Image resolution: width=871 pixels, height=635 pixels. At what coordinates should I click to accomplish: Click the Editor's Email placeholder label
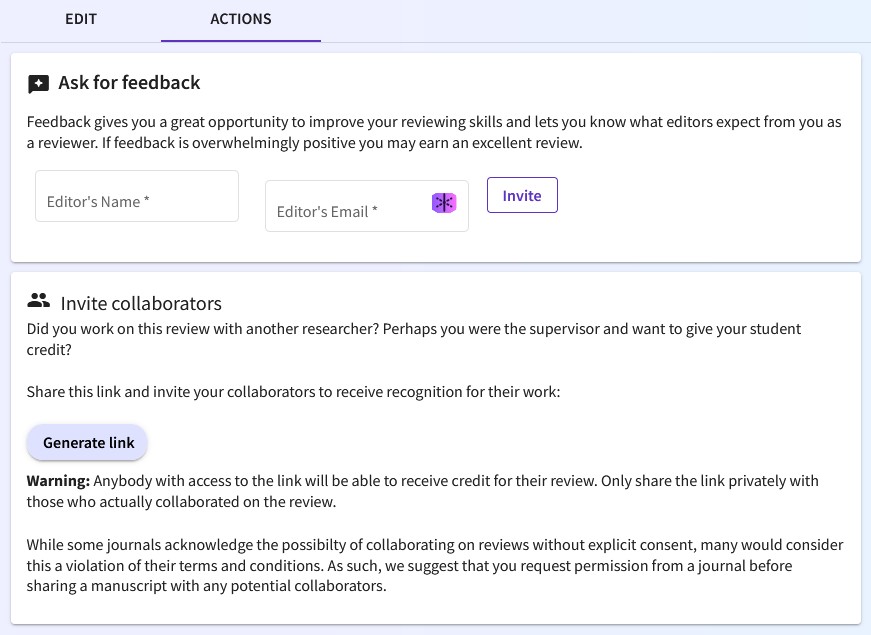point(327,212)
